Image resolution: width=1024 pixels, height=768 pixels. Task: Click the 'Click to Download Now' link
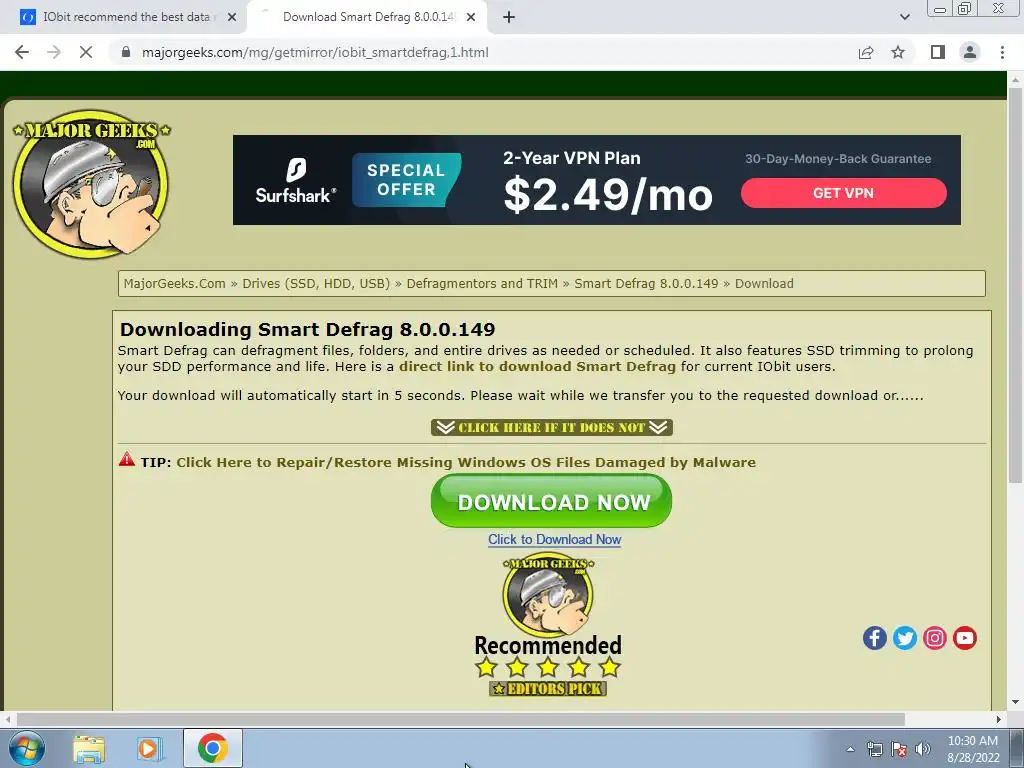pyautogui.click(x=554, y=539)
